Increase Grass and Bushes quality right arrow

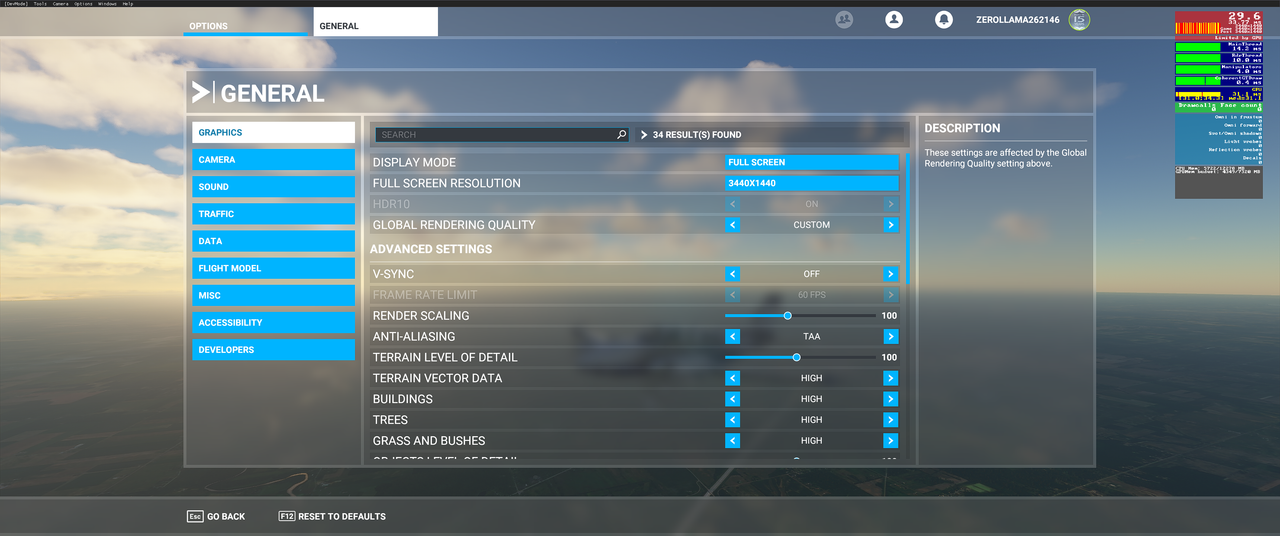click(891, 441)
